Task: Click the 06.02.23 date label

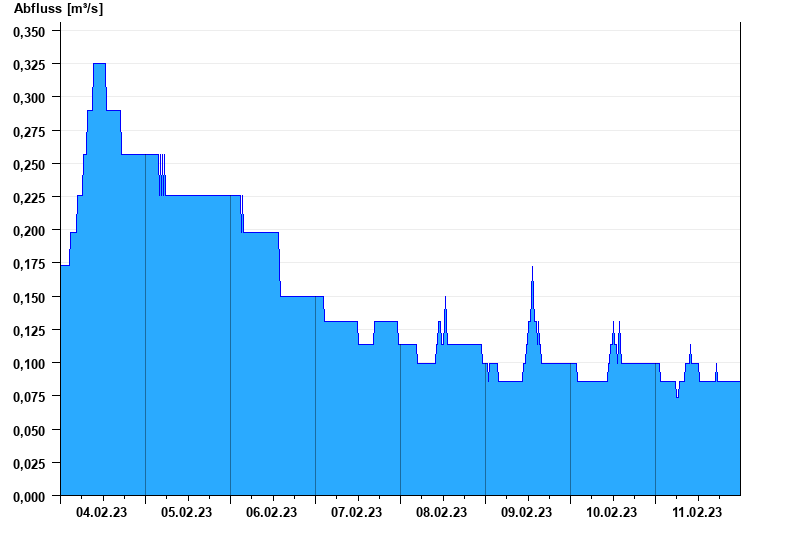Action: point(271,512)
